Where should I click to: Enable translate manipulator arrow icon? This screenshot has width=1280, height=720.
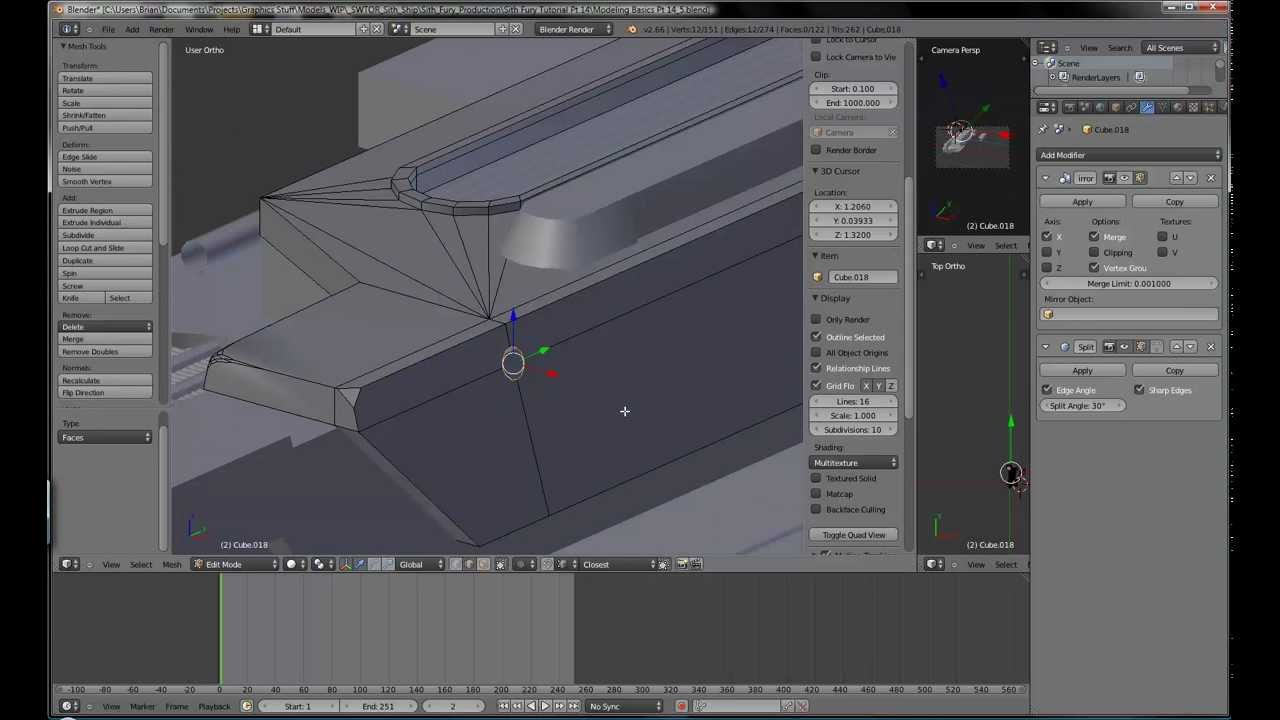(x=359, y=564)
